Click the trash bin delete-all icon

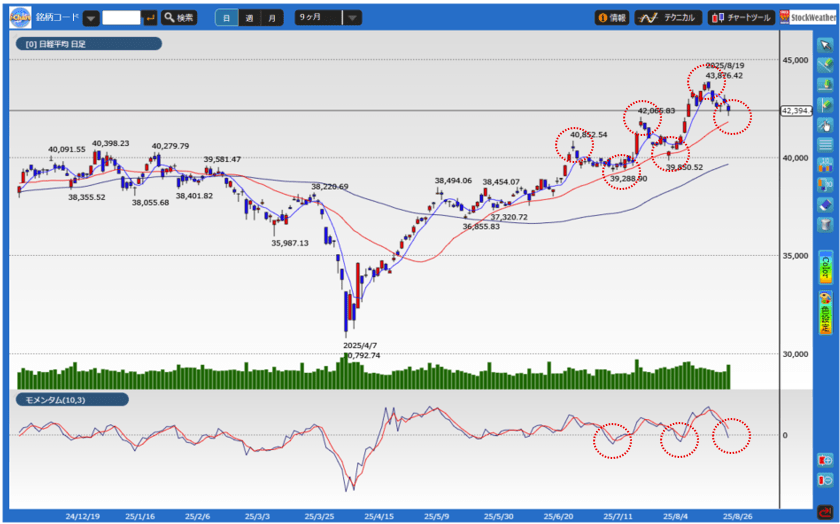click(x=826, y=224)
